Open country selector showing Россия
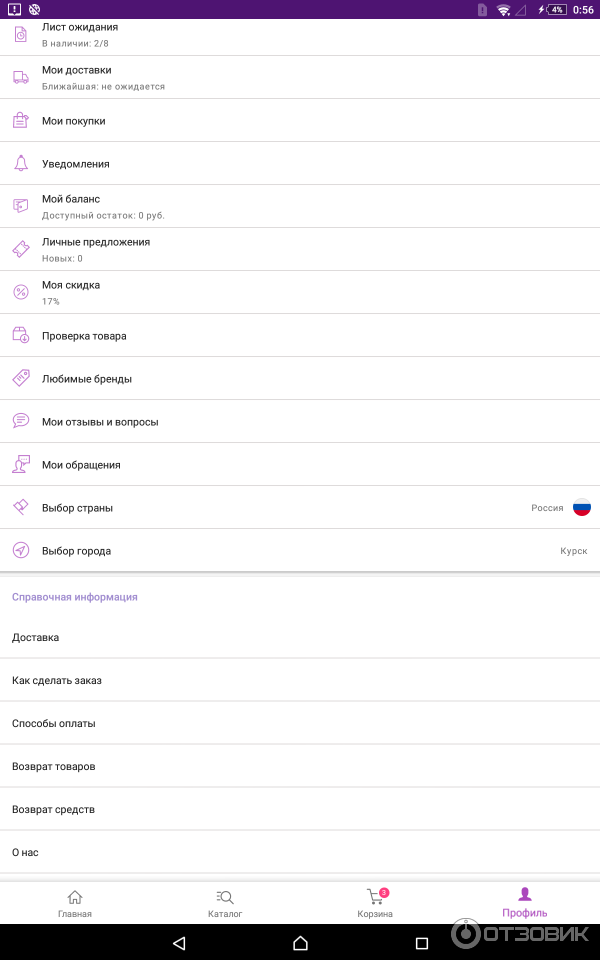The height and width of the screenshot is (960, 600). point(300,508)
